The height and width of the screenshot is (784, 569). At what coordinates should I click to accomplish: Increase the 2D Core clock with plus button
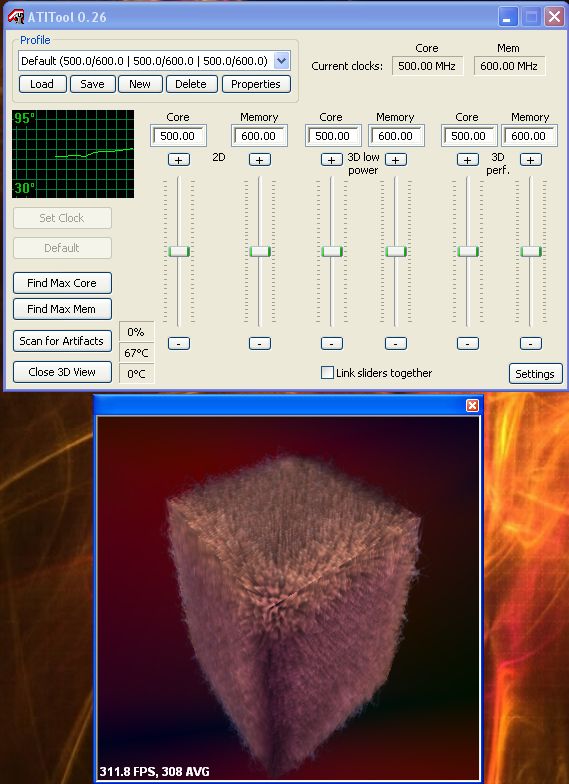178,160
